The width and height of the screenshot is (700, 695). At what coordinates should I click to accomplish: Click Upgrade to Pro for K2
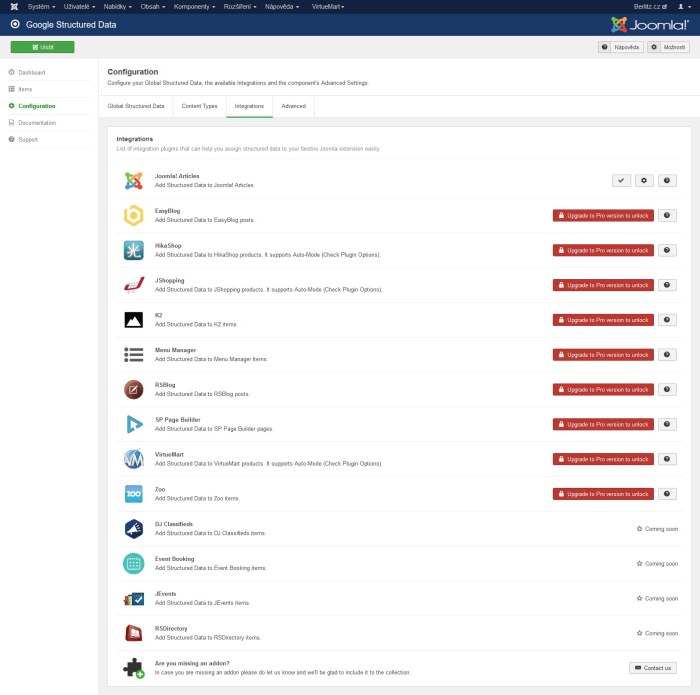tap(603, 320)
